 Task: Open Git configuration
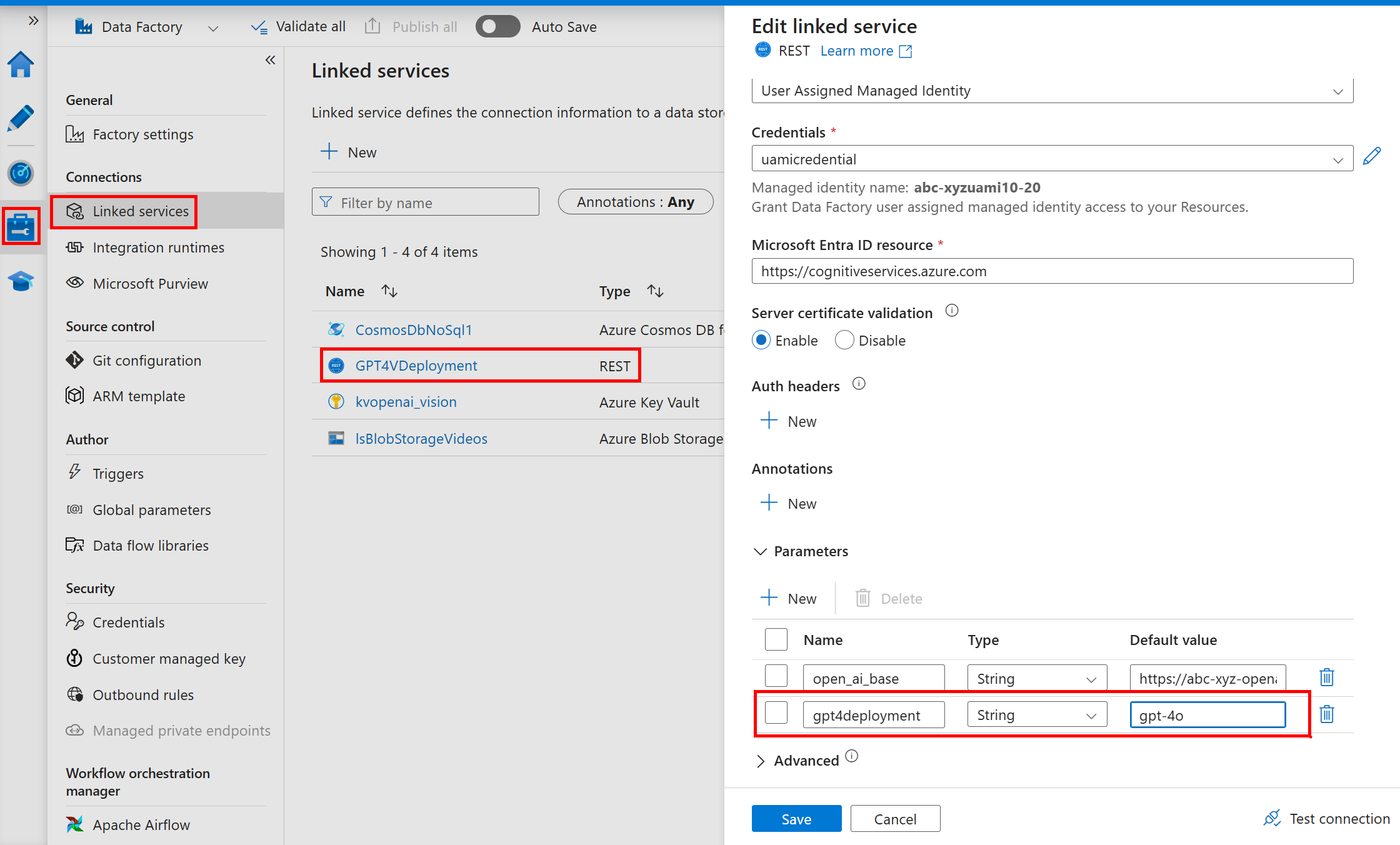pyautogui.click(x=147, y=361)
